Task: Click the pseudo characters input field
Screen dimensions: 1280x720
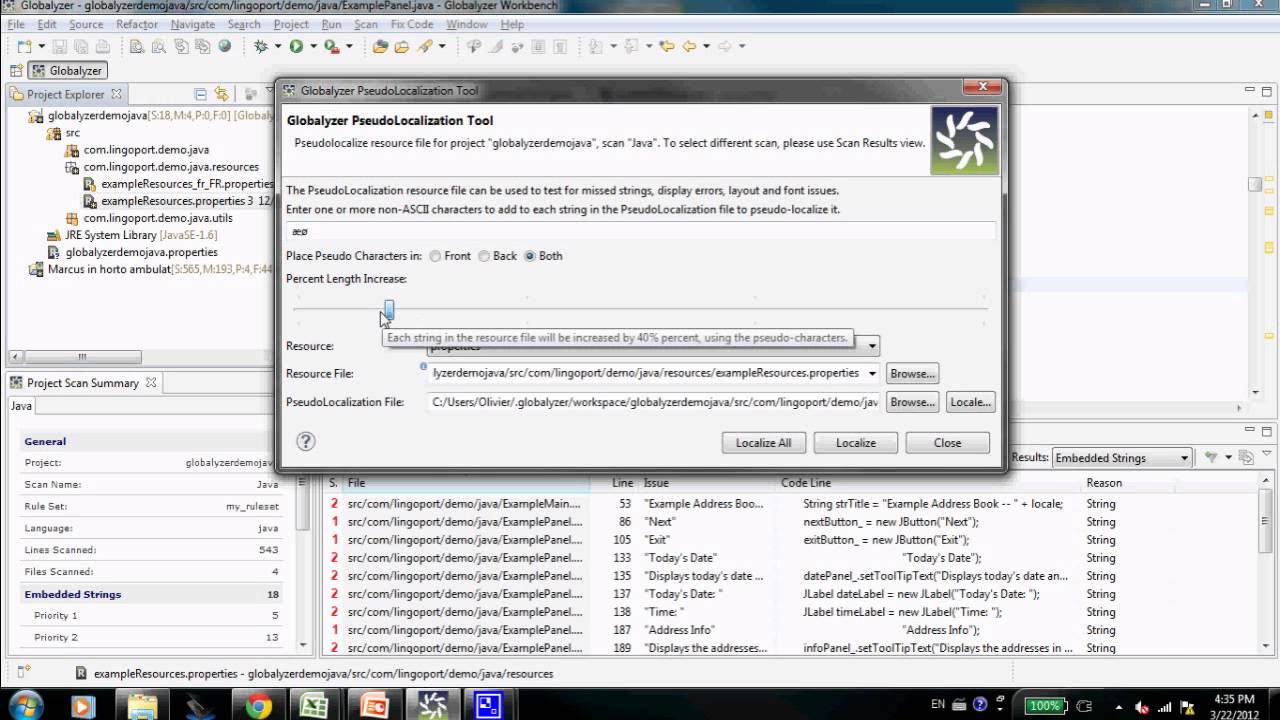Action: pyautogui.click(x=640, y=231)
